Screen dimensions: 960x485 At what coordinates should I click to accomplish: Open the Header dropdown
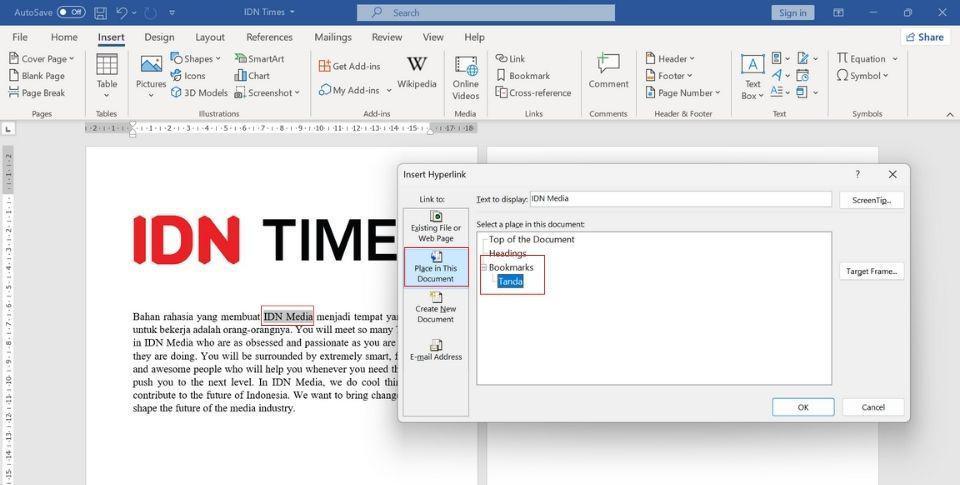670,59
